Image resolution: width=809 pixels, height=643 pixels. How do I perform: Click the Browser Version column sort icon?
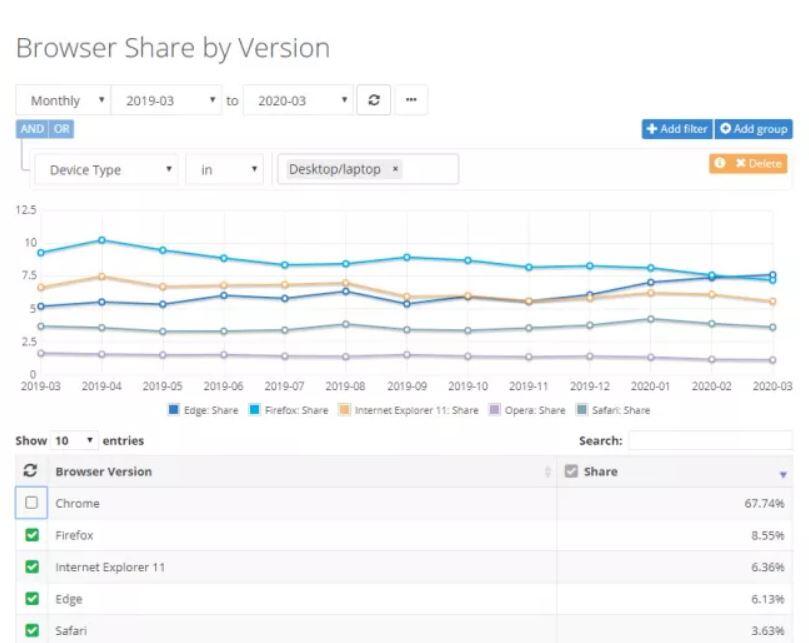[x=547, y=472]
